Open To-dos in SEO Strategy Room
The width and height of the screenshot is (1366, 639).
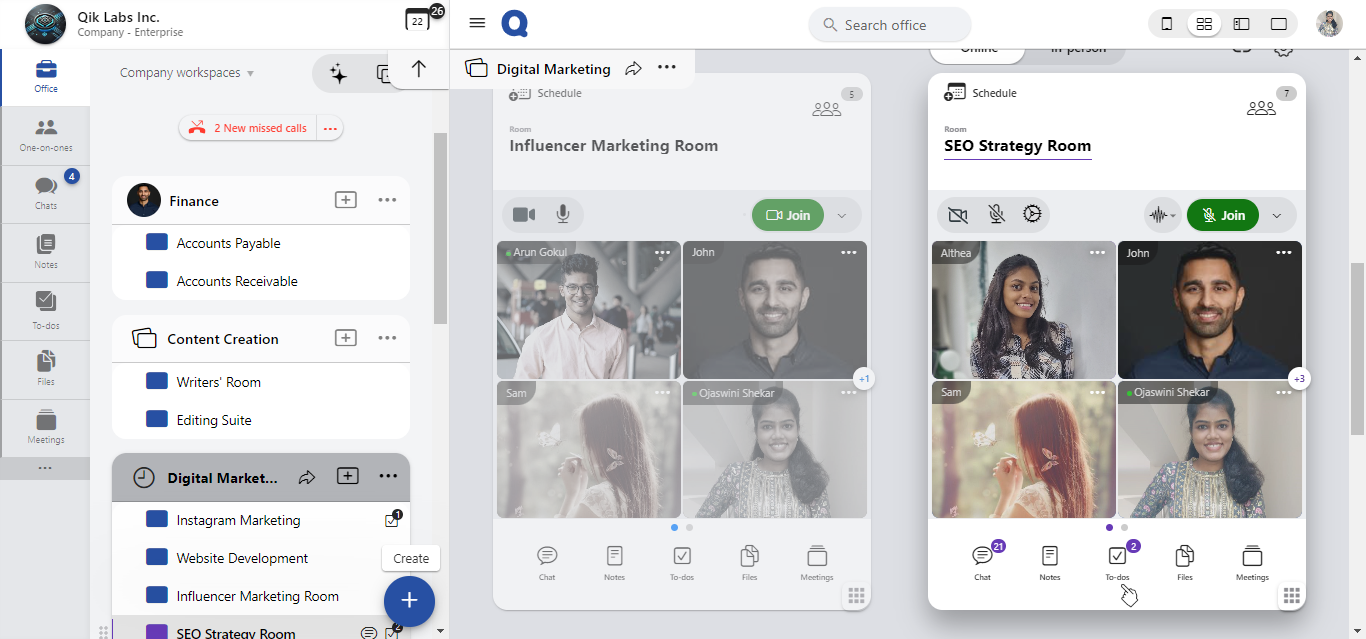pyautogui.click(x=1117, y=562)
